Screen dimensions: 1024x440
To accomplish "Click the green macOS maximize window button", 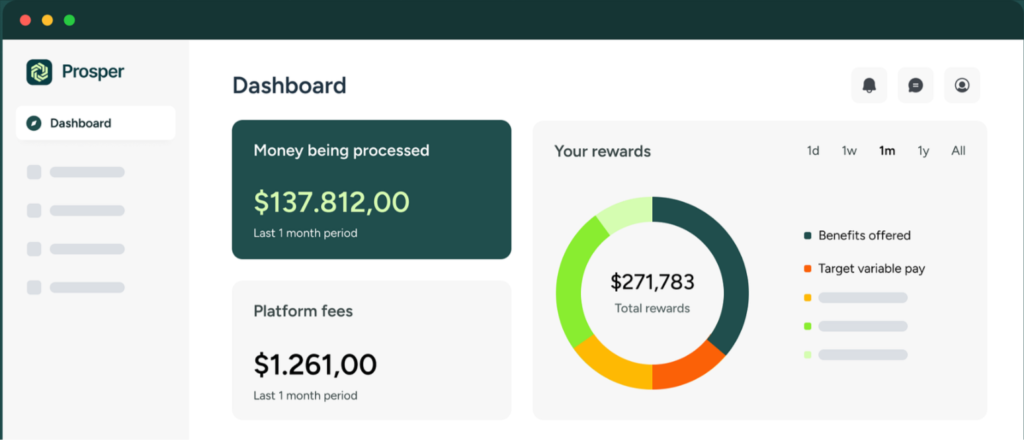I will [69, 20].
